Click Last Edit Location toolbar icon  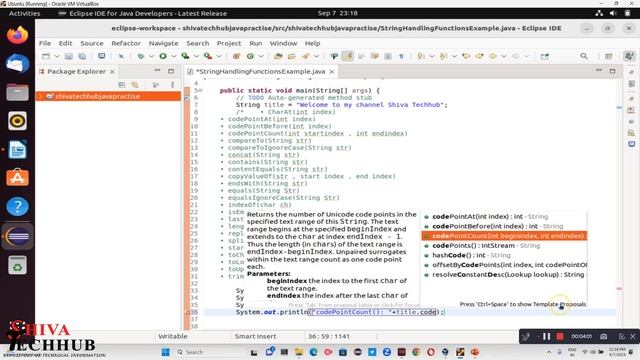(x=466, y=56)
